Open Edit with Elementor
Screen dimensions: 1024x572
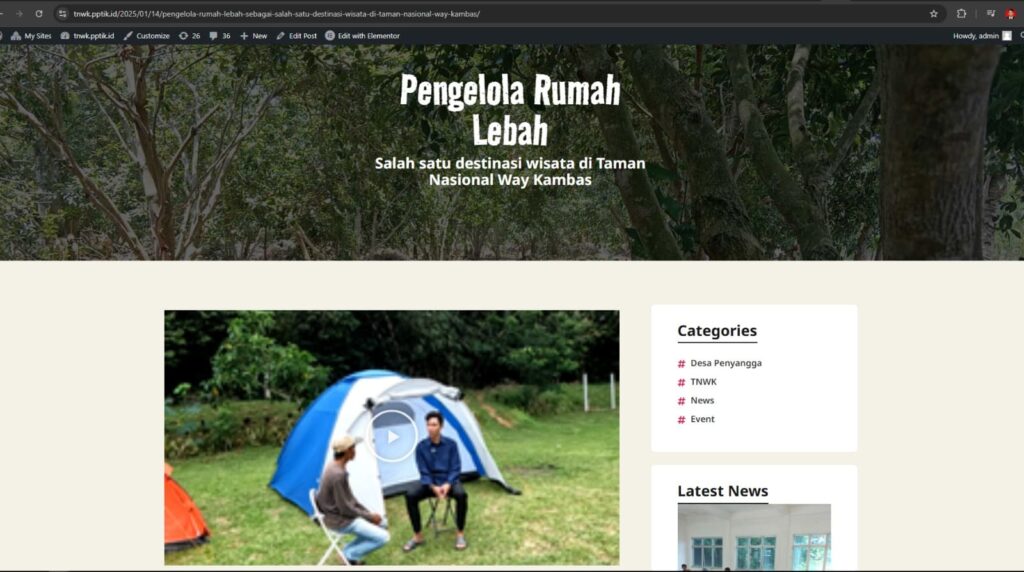[362, 36]
